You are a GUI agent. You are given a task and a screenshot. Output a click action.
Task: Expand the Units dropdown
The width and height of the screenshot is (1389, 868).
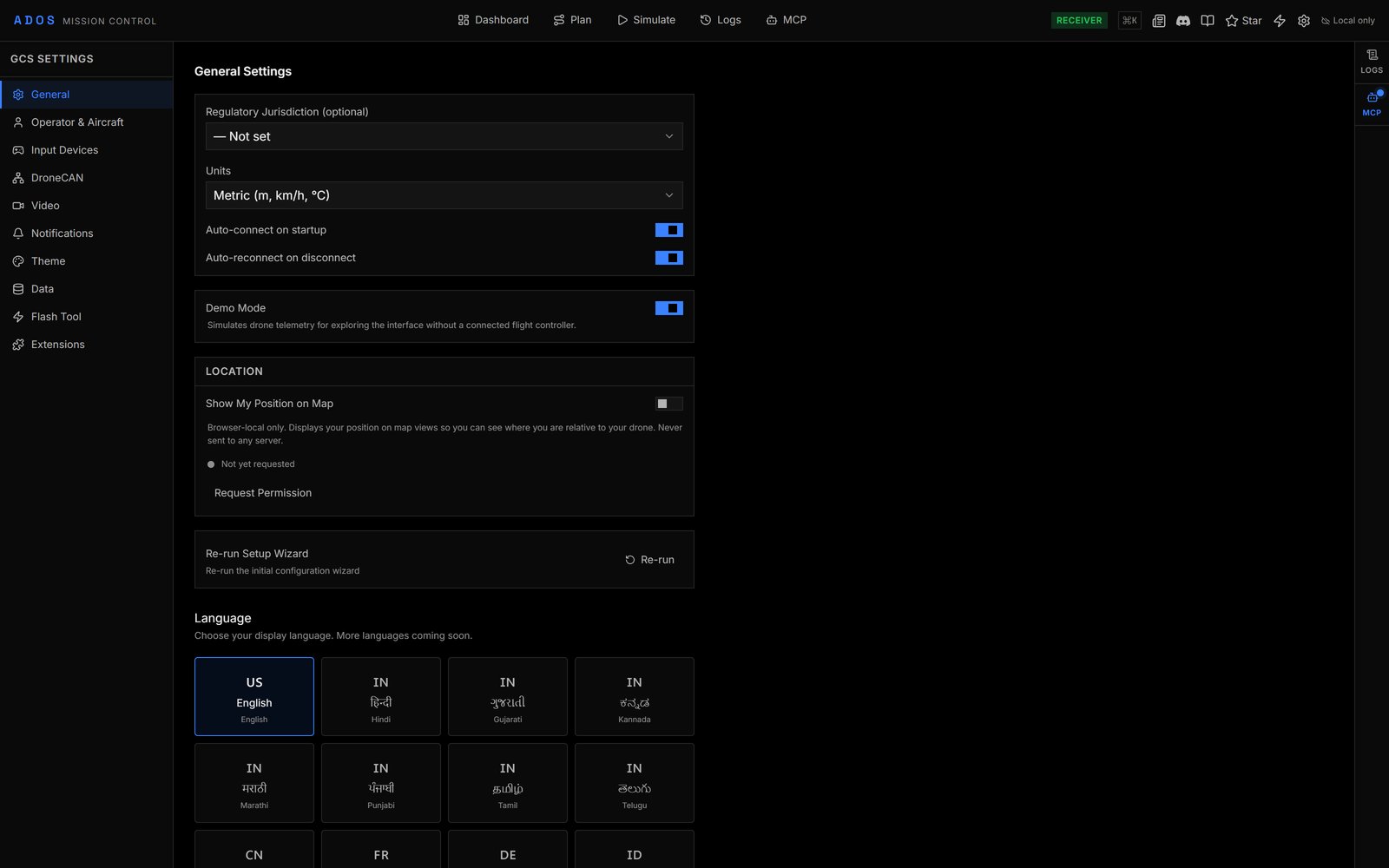(444, 195)
